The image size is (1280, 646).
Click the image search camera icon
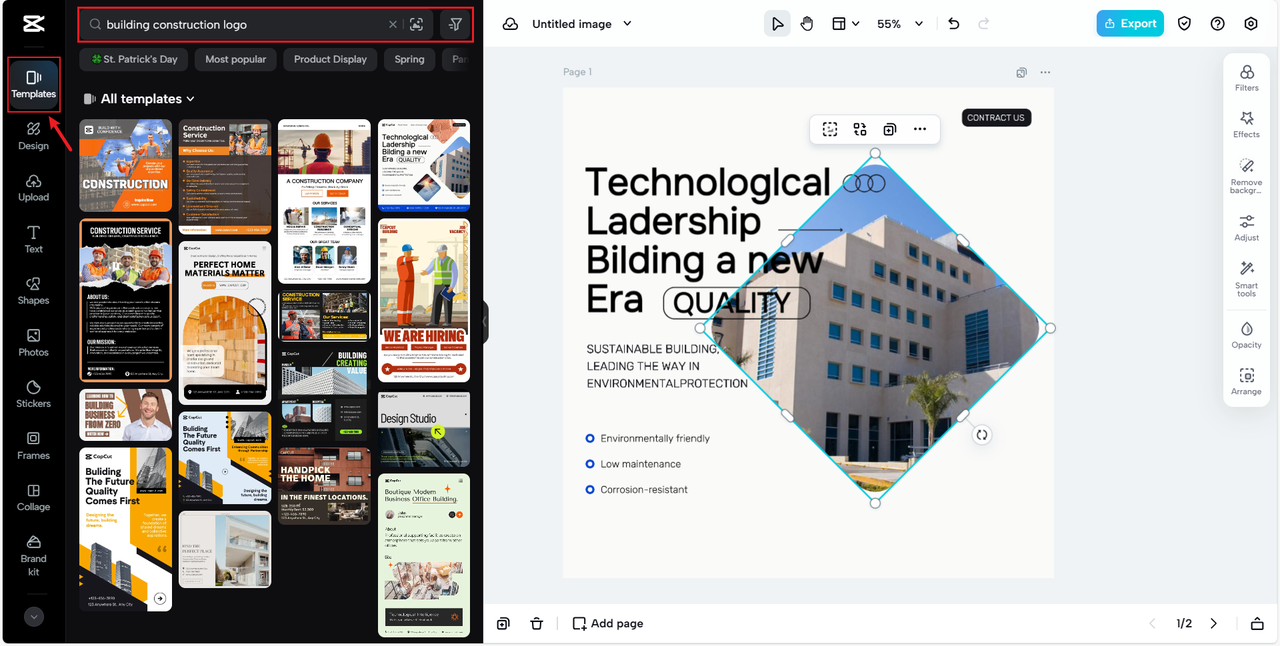[x=417, y=24]
